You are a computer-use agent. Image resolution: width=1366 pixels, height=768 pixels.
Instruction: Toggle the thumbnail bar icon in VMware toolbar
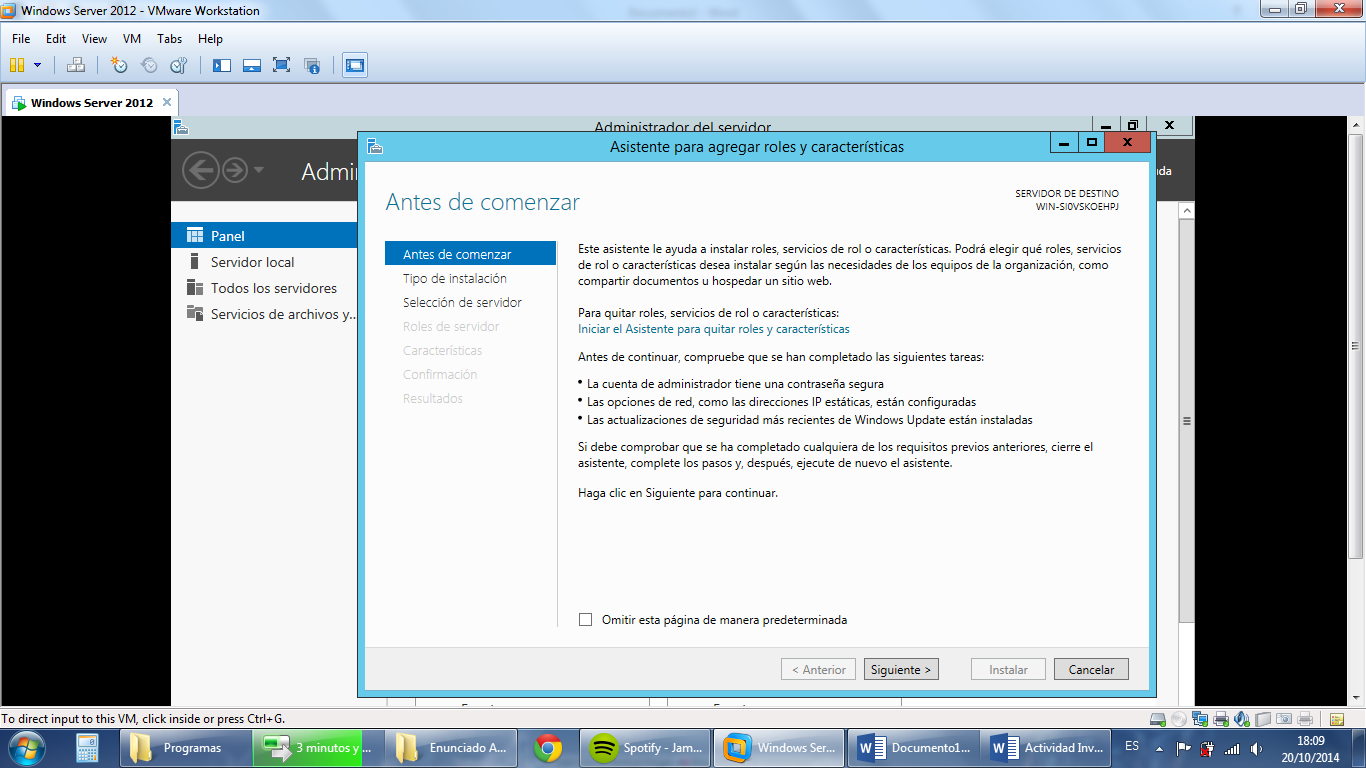[x=252, y=65]
